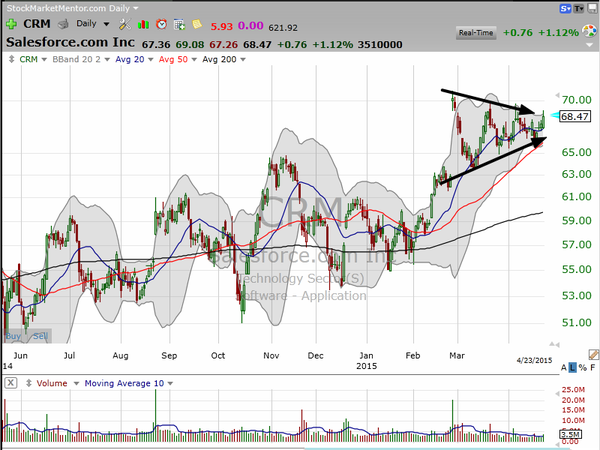Viewport: 600px width, 450px height.
Task: Click the green plus add symbol icon
Action: (11, 24)
